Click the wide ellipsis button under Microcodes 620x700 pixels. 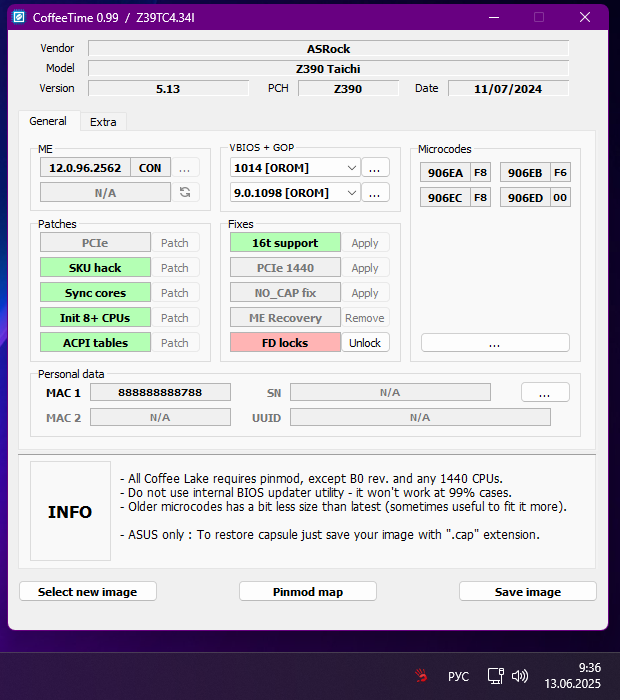(495, 343)
